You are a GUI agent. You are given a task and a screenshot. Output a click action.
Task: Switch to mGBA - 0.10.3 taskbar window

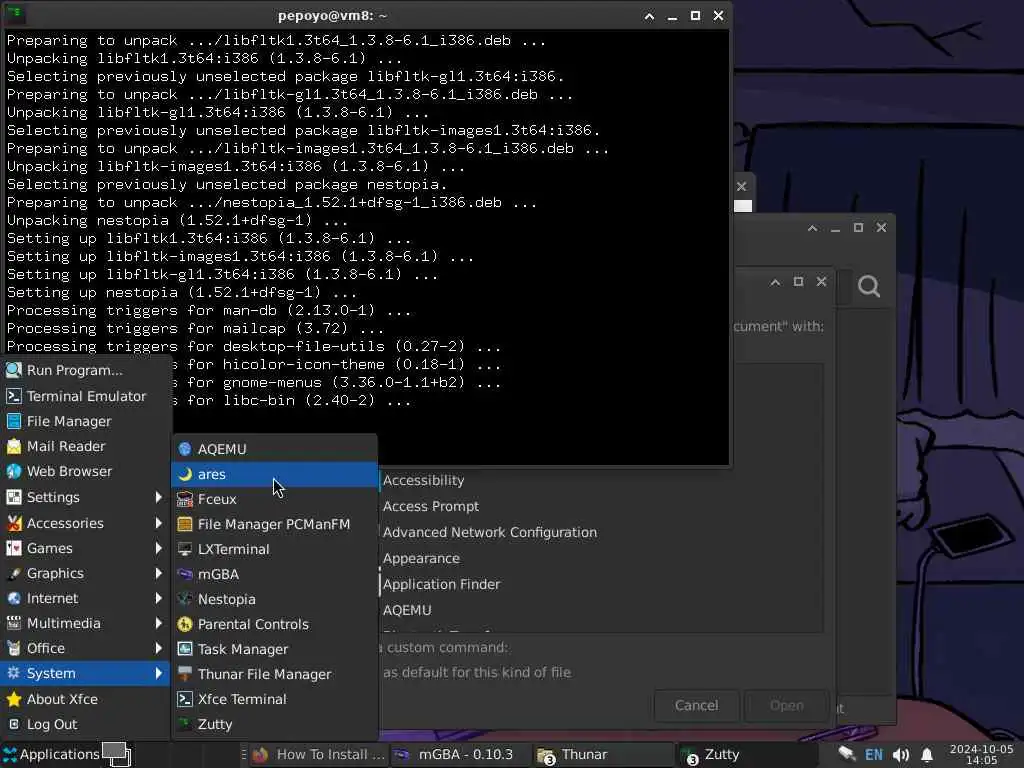click(x=459, y=754)
